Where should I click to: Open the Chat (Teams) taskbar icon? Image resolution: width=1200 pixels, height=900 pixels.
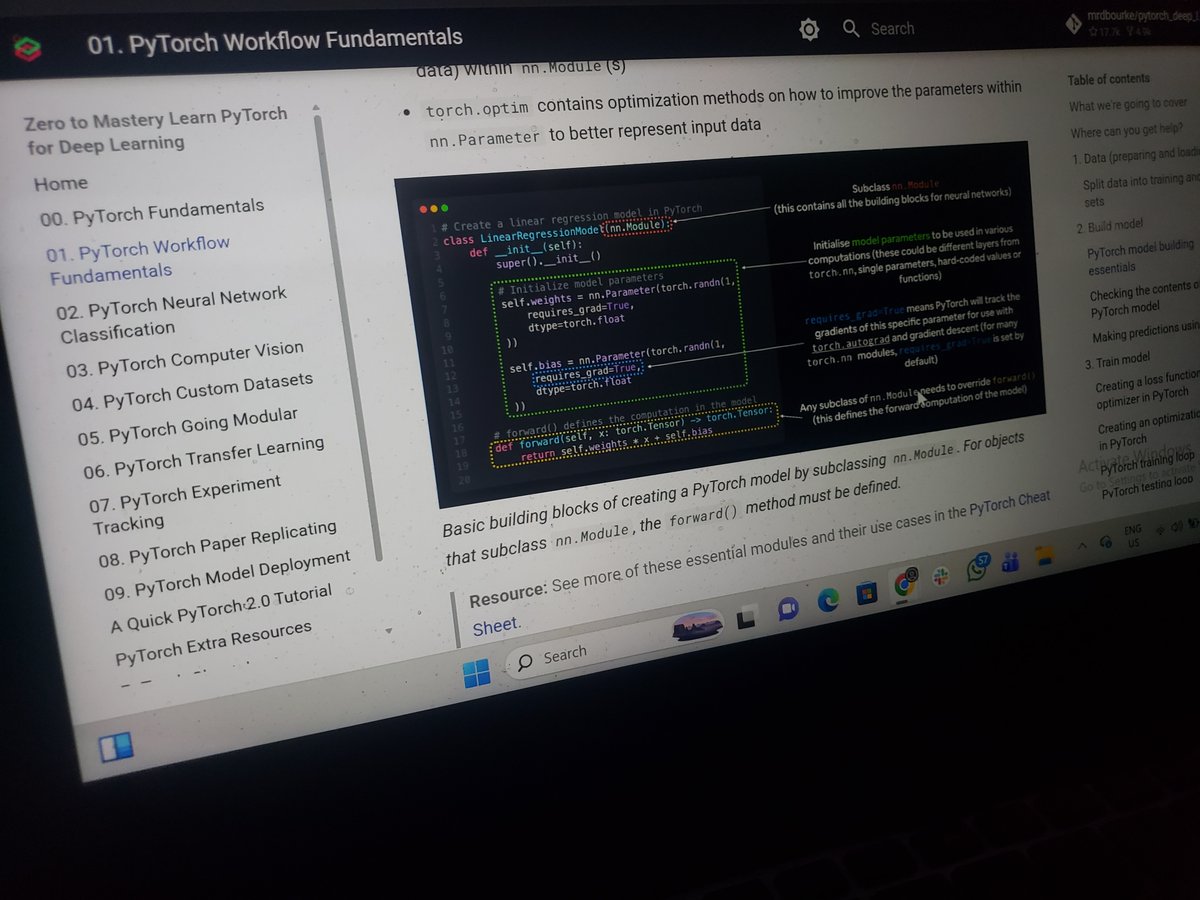(x=787, y=609)
